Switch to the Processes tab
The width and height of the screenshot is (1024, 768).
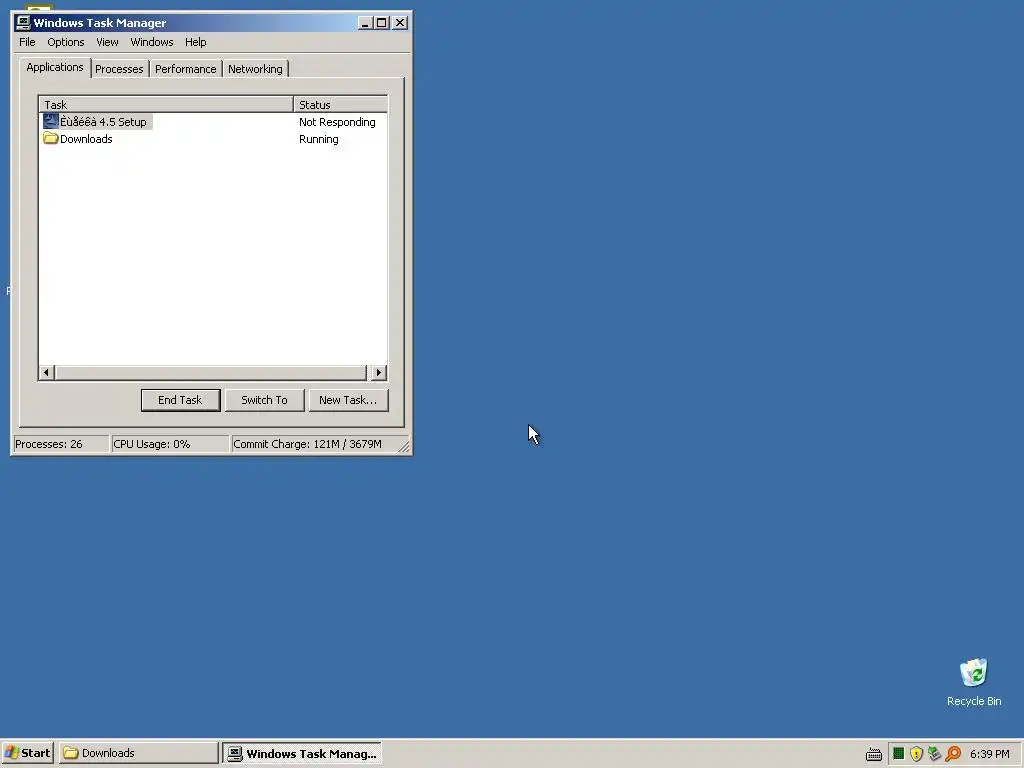119,69
